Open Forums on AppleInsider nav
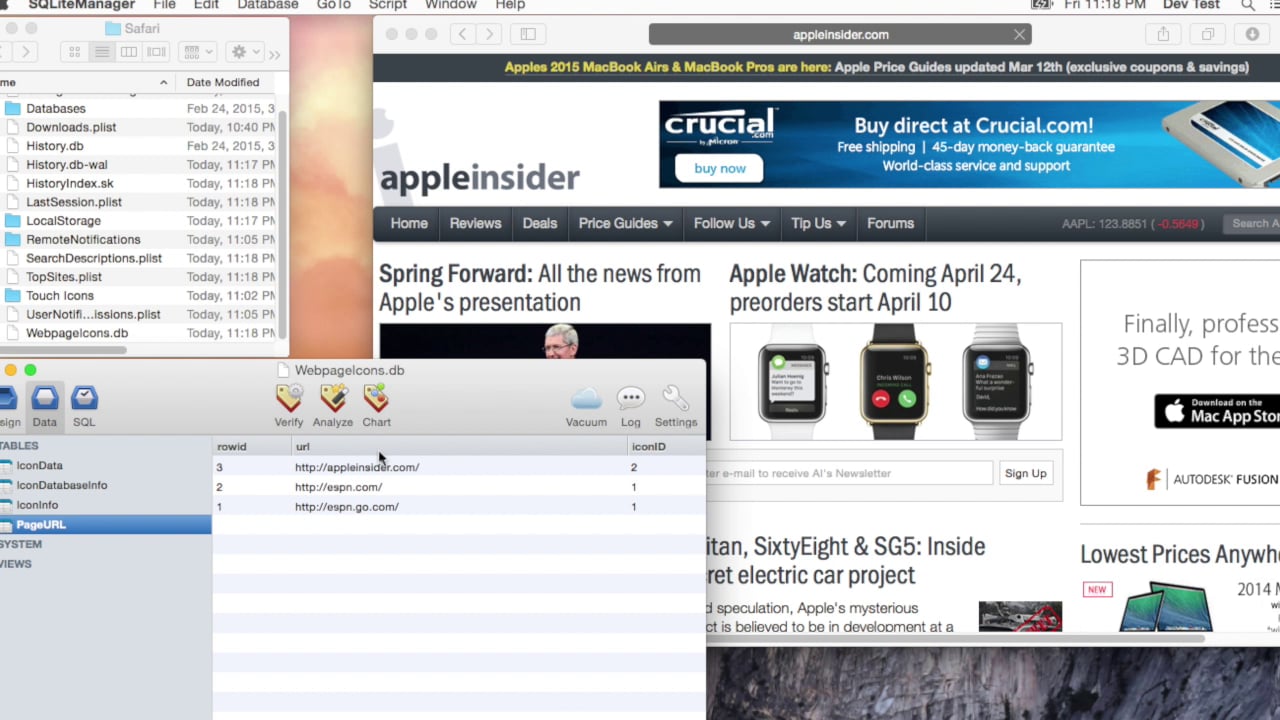Image resolution: width=1280 pixels, height=720 pixels. click(x=890, y=223)
